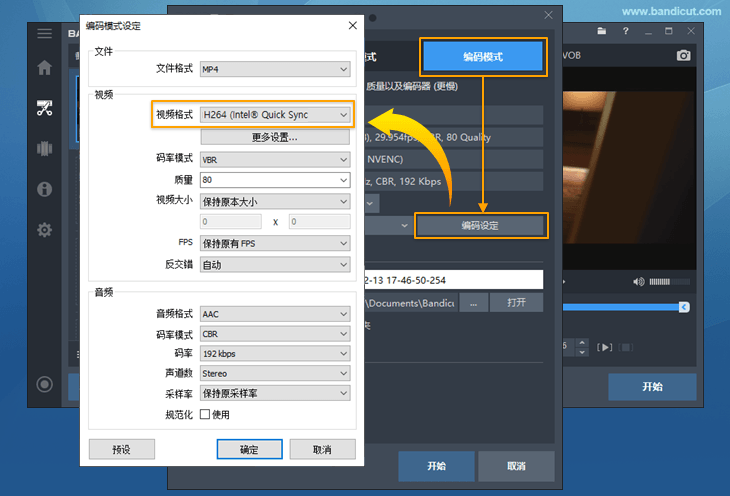The image size is (730, 496).
Task: Click the 更多设置... button
Action: pyautogui.click(x=275, y=137)
